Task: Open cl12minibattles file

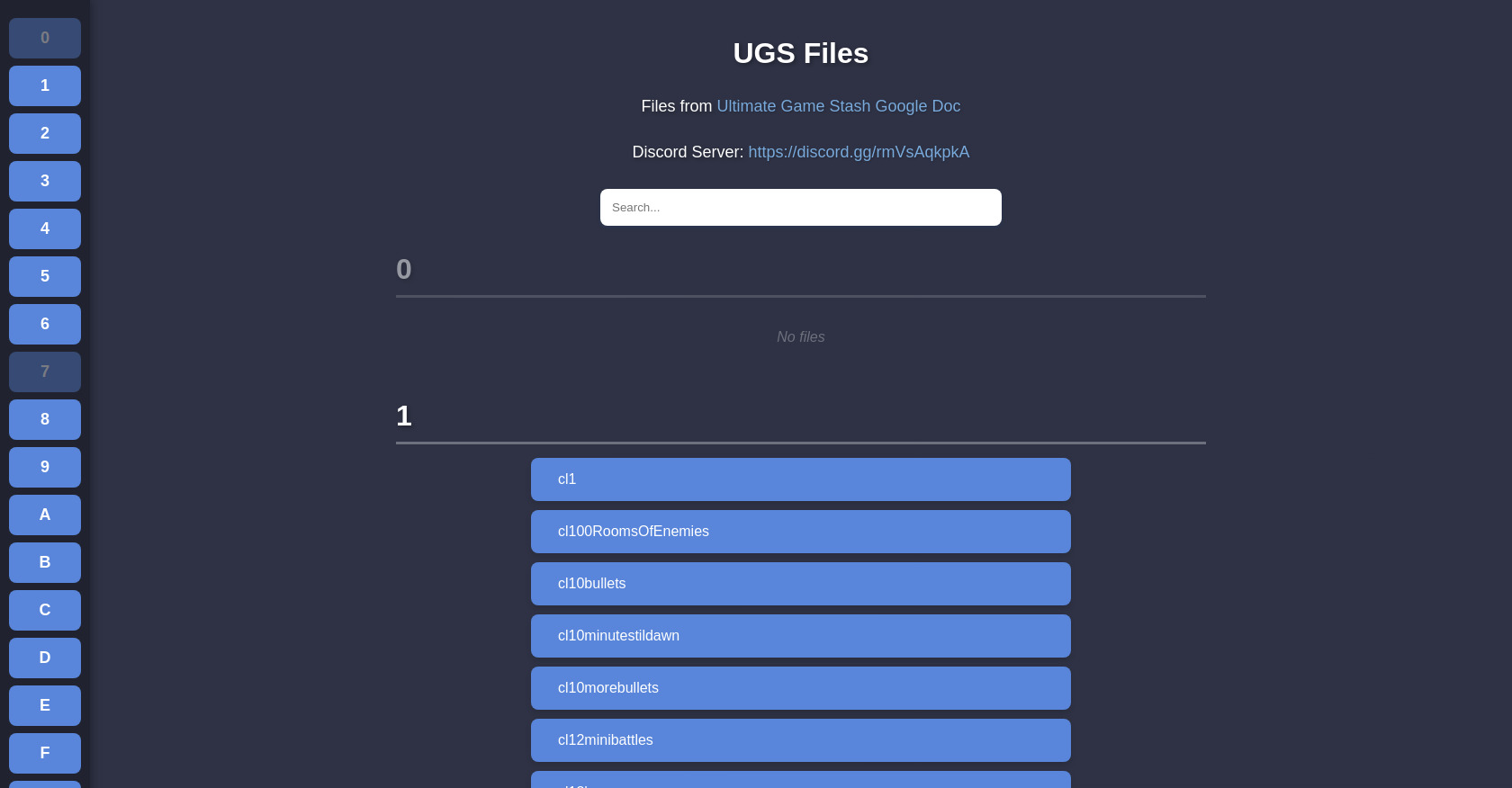Action: click(801, 740)
